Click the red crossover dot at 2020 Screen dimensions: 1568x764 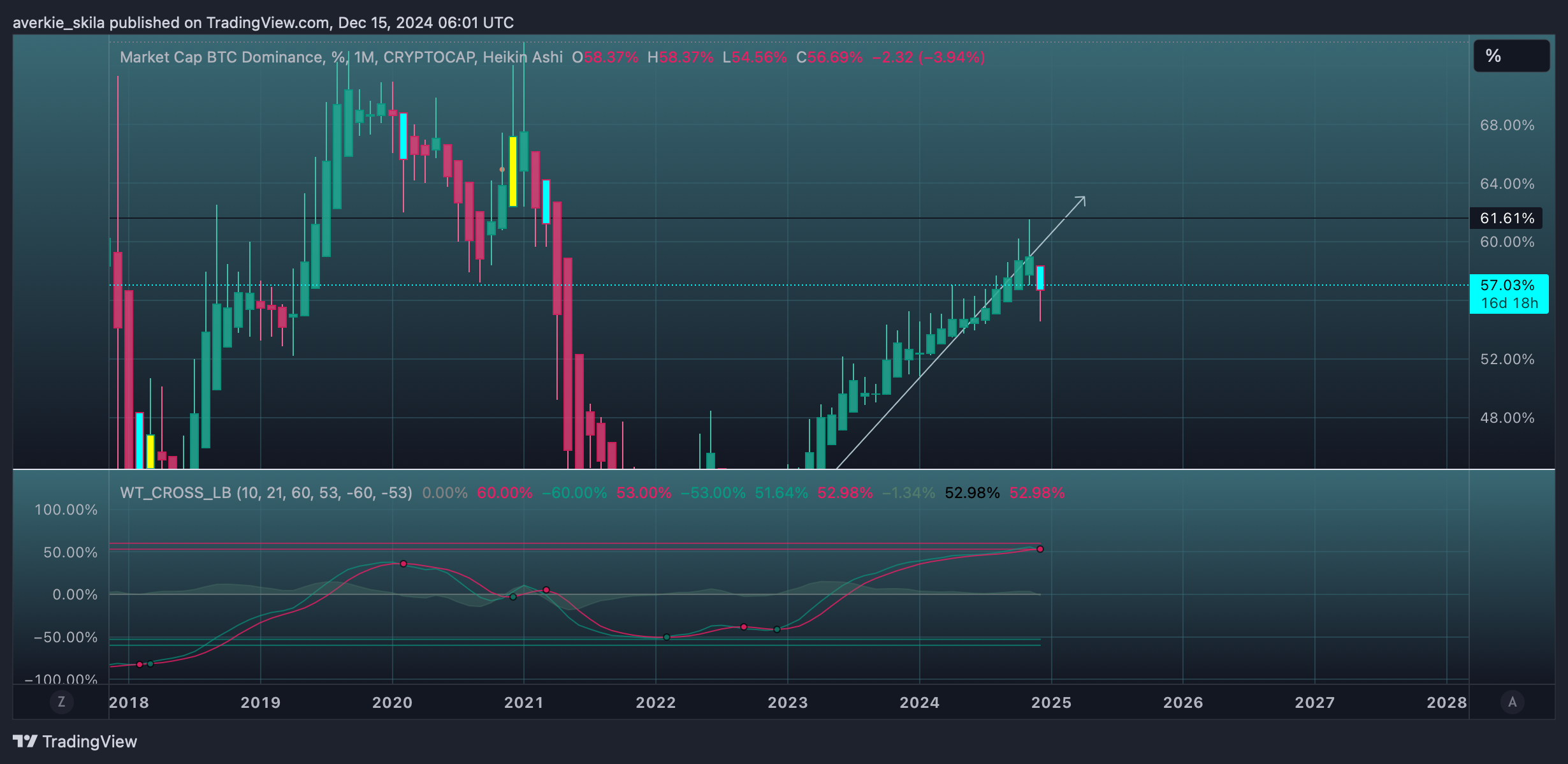tap(403, 564)
